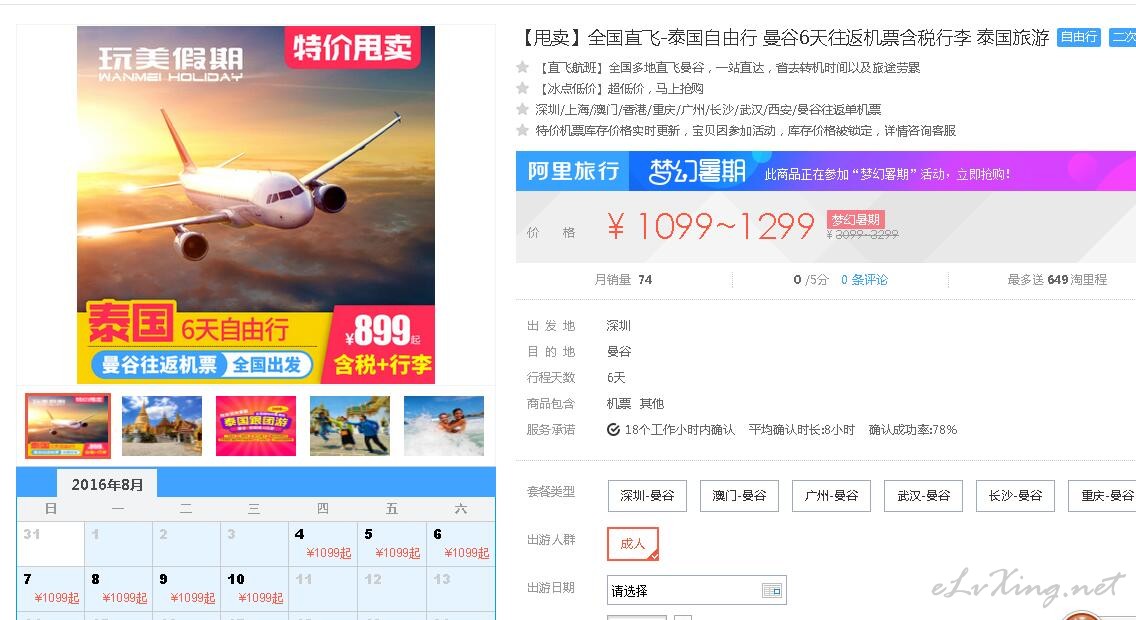
Task: Click the star icon beside 直飞航班
Action: [x=522, y=67]
